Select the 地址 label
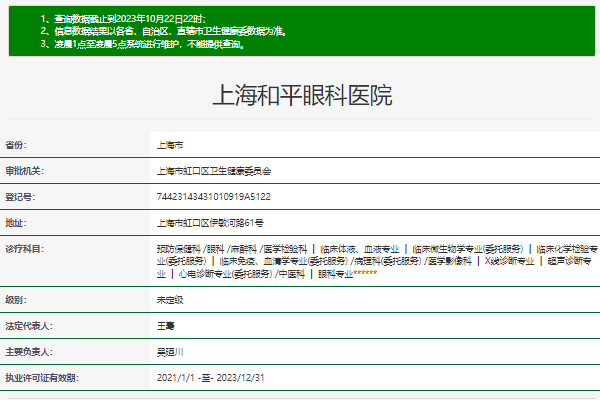Viewport: 600px width, 400px height. (16, 223)
